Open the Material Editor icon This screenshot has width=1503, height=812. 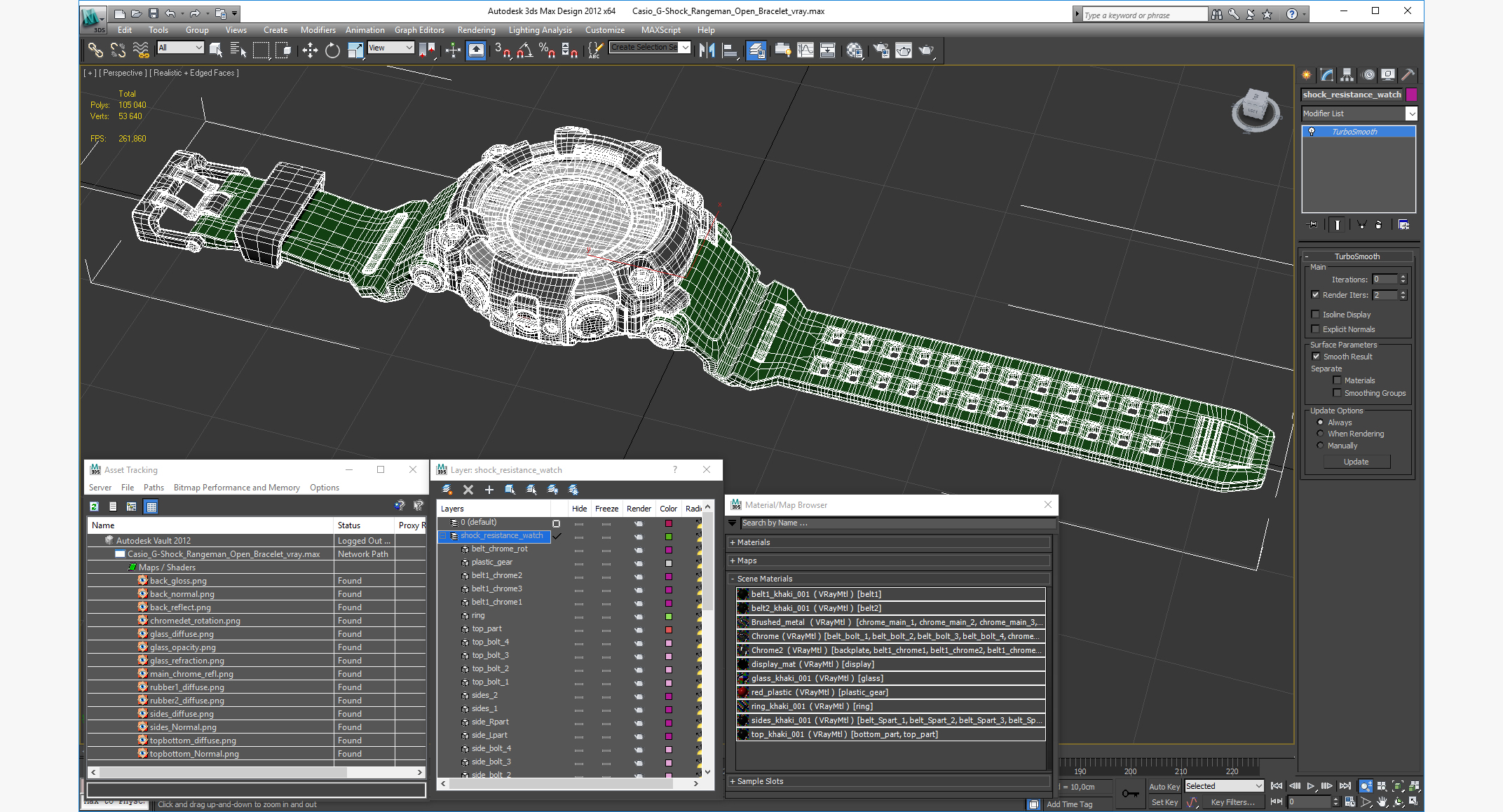[855, 50]
